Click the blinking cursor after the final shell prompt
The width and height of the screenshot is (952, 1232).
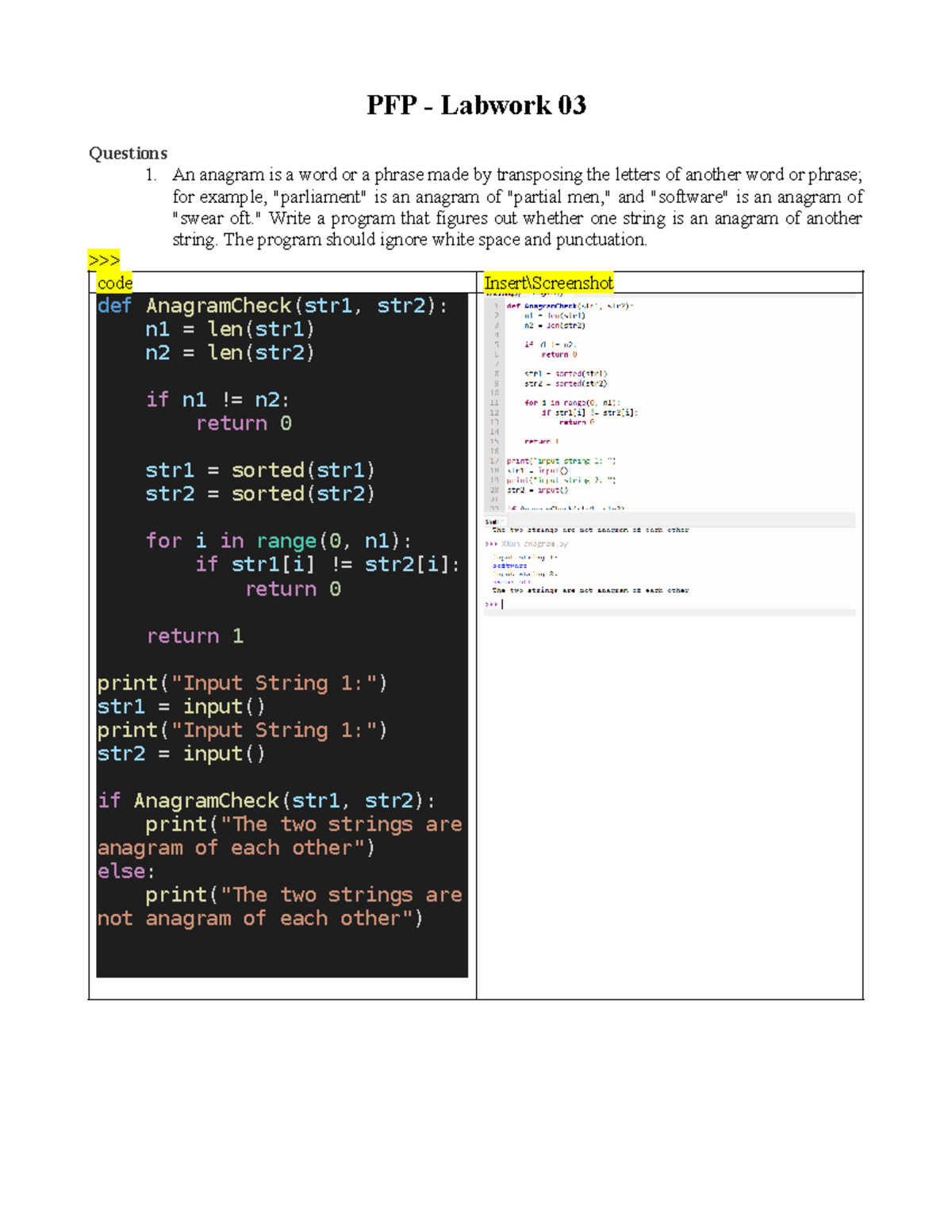pos(503,602)
